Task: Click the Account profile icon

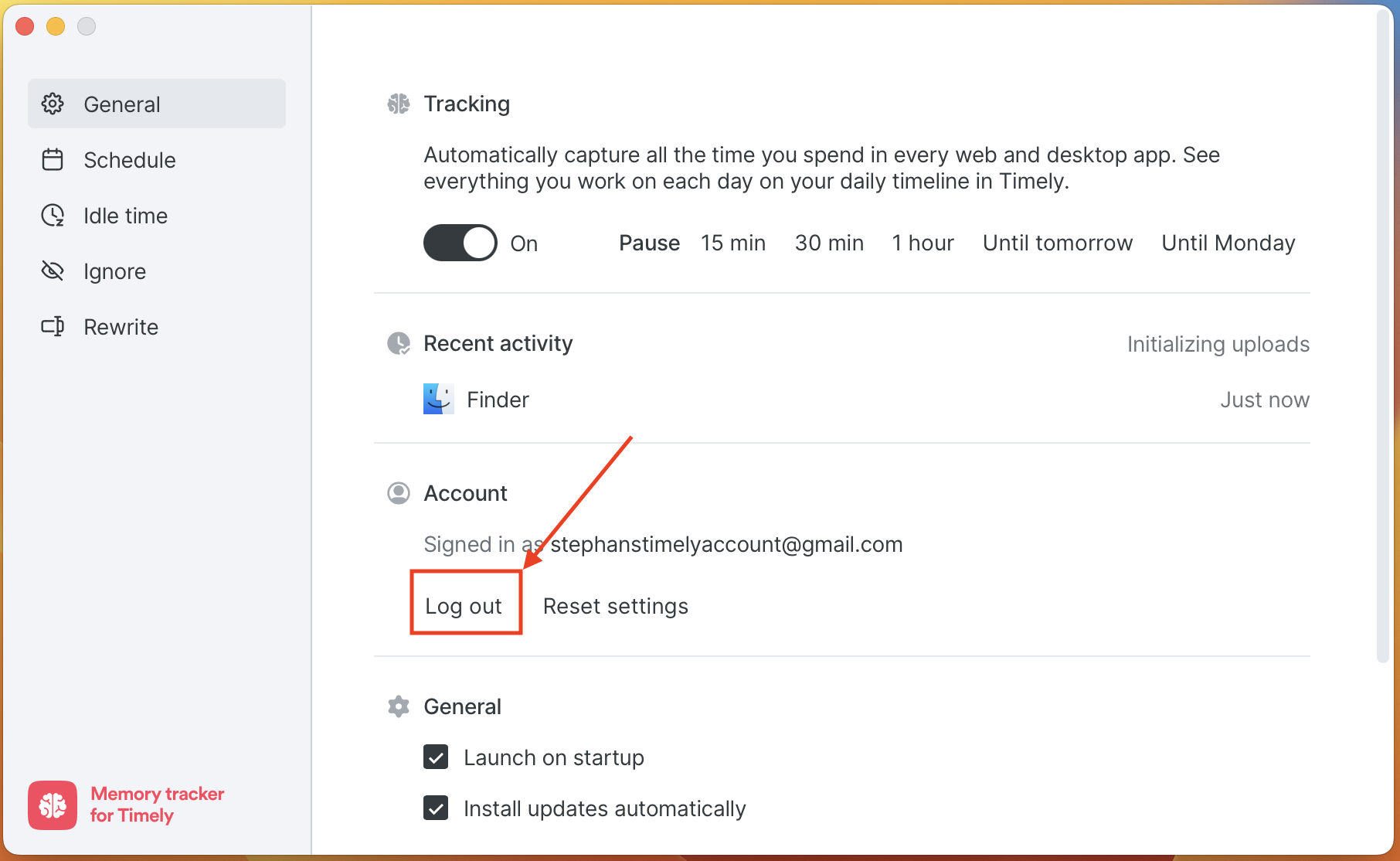Action: (x=399, y=493)
